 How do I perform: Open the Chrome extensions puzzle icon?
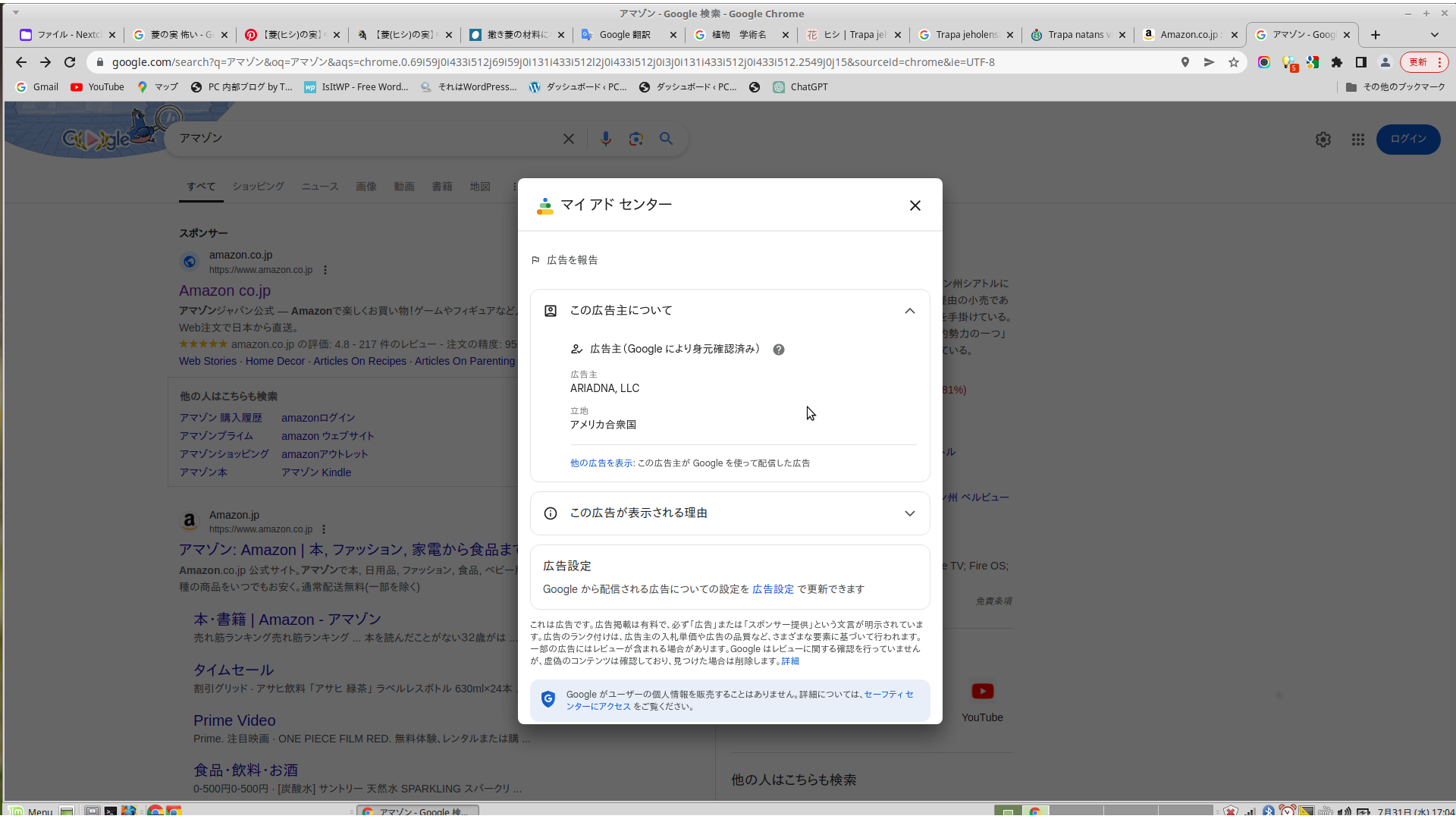coord(1337,62)
